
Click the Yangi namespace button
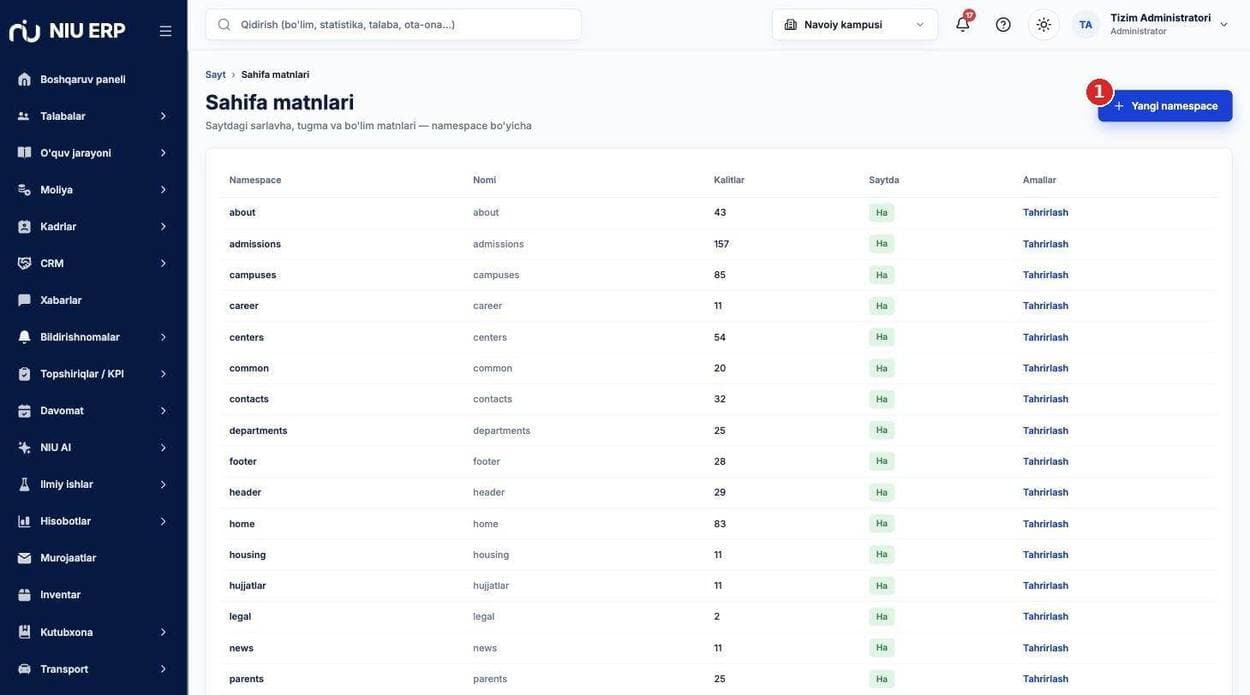tap(1165, 106)
